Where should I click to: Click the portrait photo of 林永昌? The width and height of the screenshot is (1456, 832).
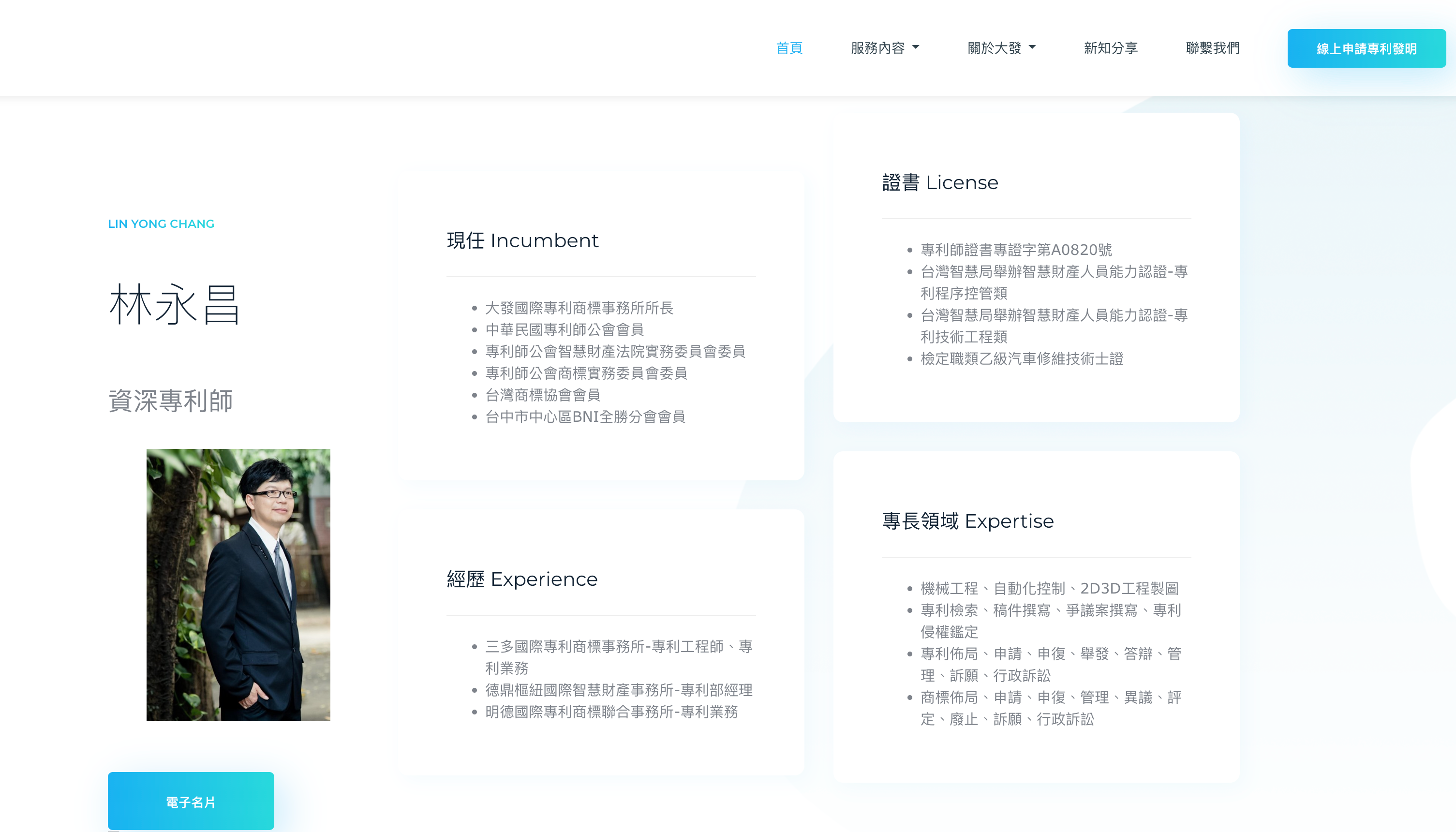pos(238,584)
